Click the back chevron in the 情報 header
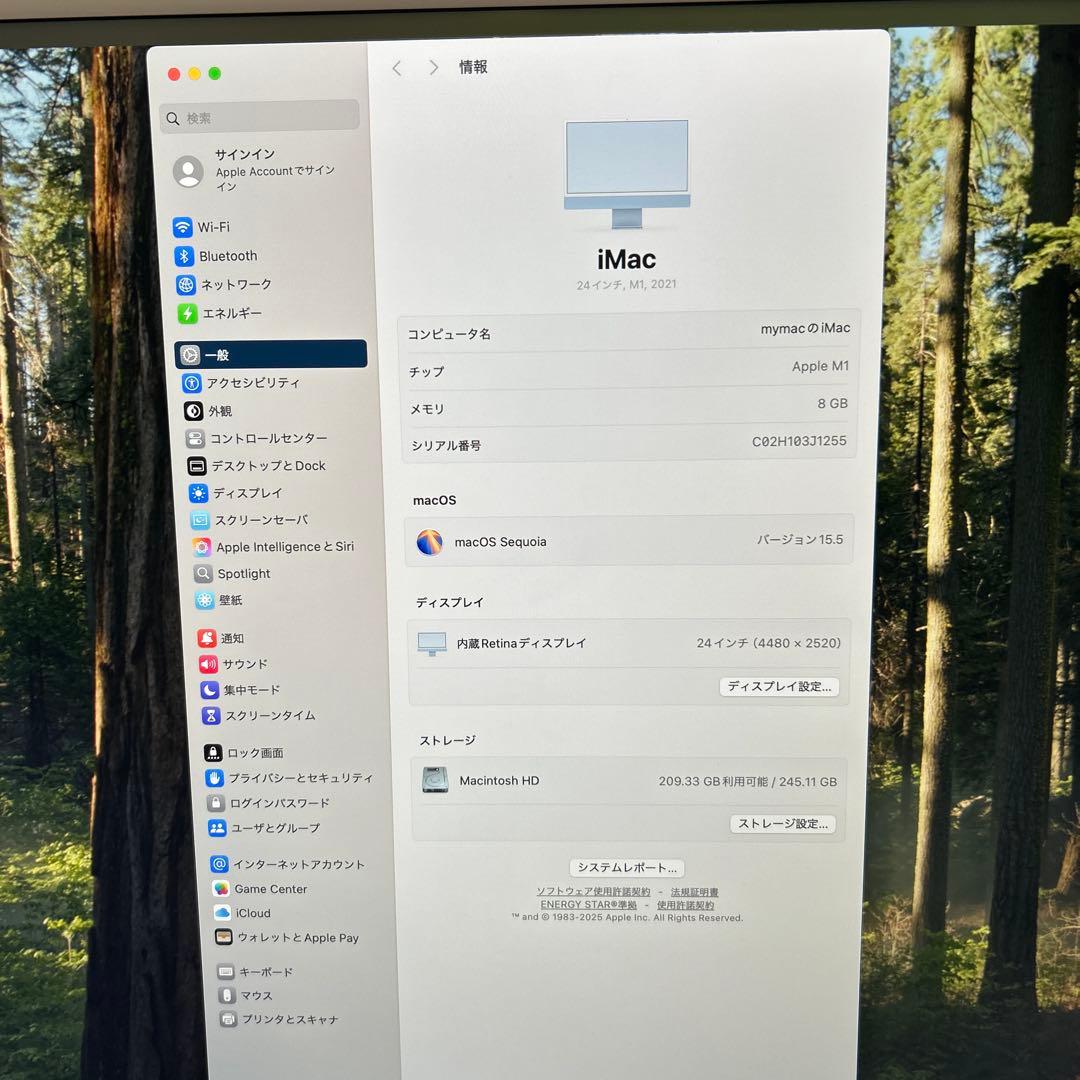 tap(397, 68)
